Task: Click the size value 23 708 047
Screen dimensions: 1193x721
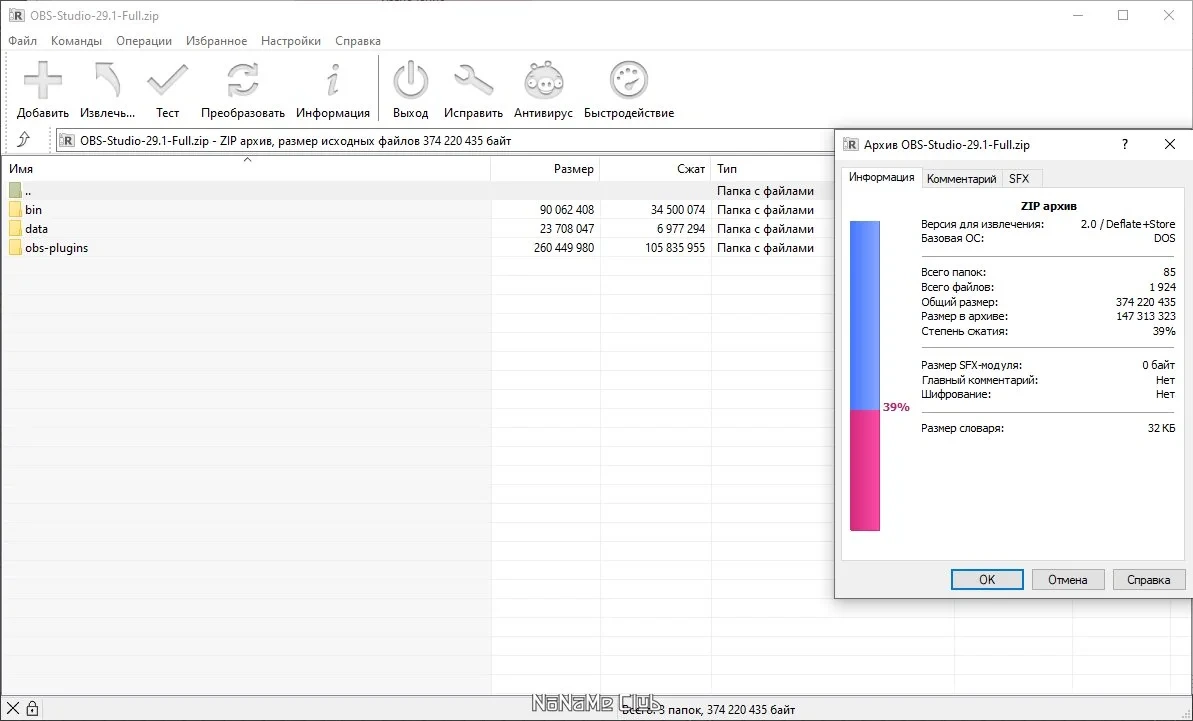Action: (x=567, y=229)
